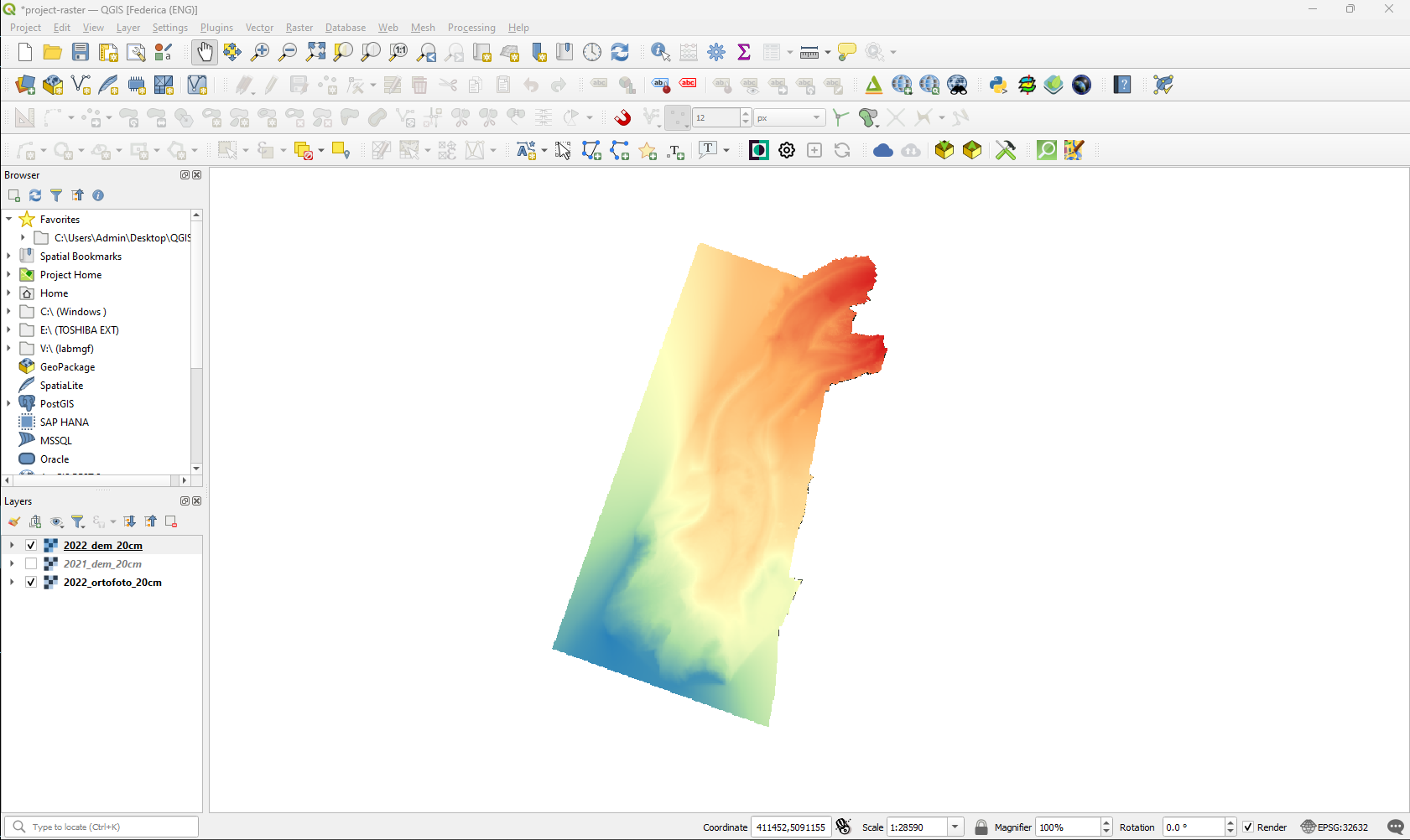Click the Coordinate input field
Image resolution: width=1410 pixels, height=840 pixels.
[790, 827]
